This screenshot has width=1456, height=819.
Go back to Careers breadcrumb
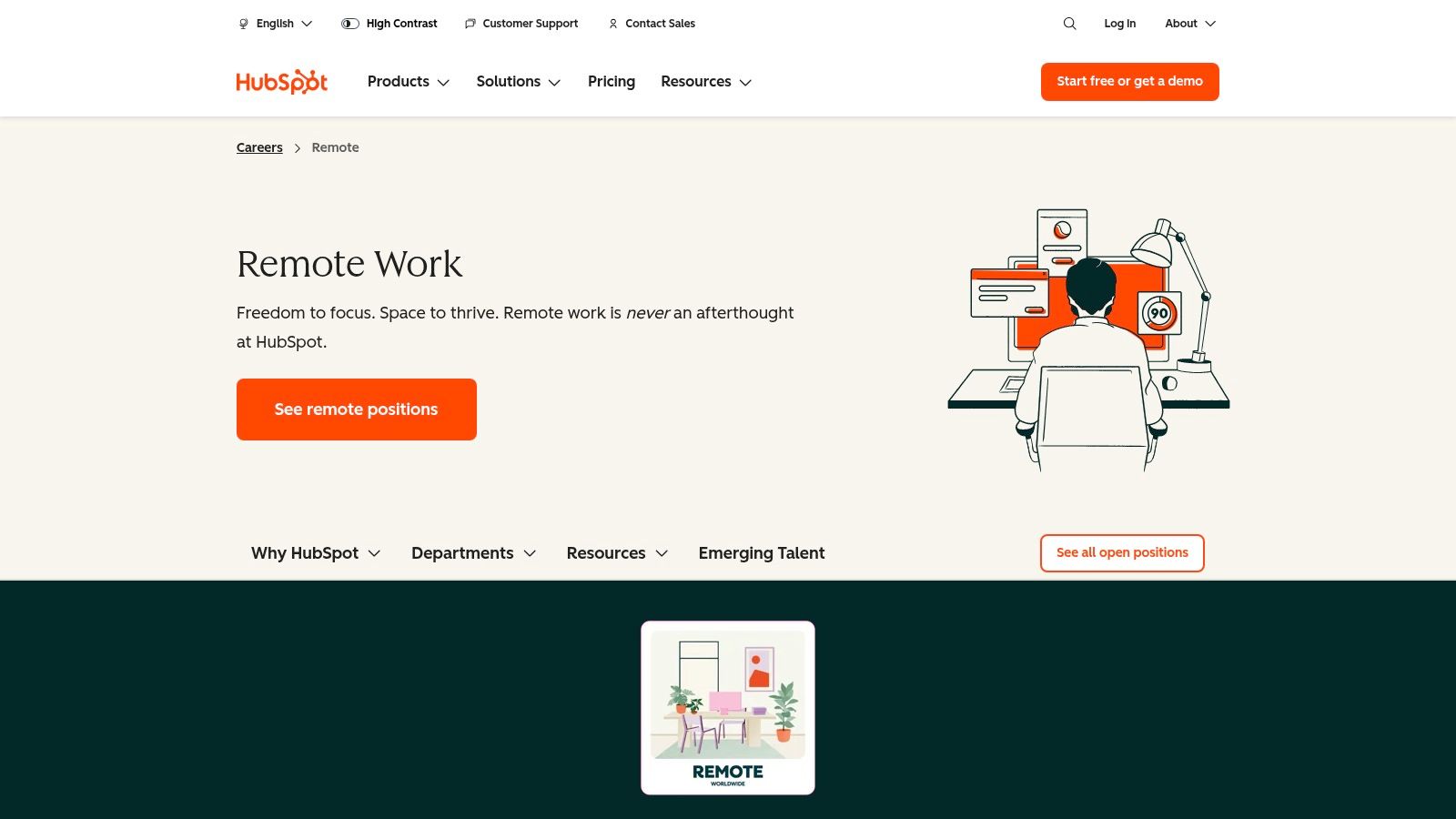pos(259,147)
